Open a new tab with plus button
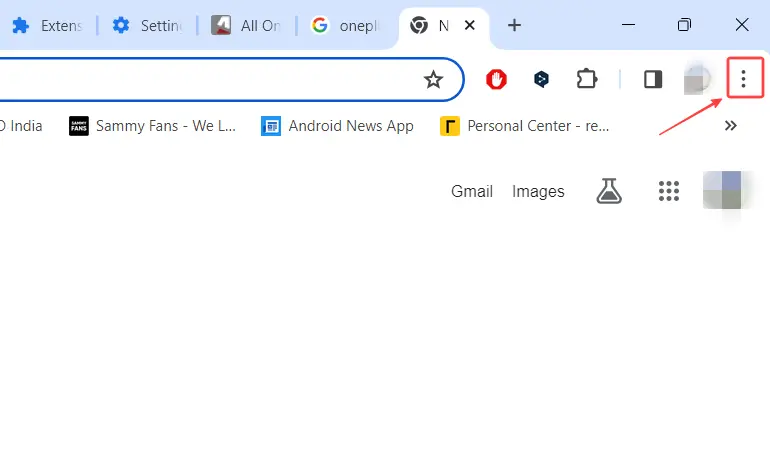 pos(515,25)
